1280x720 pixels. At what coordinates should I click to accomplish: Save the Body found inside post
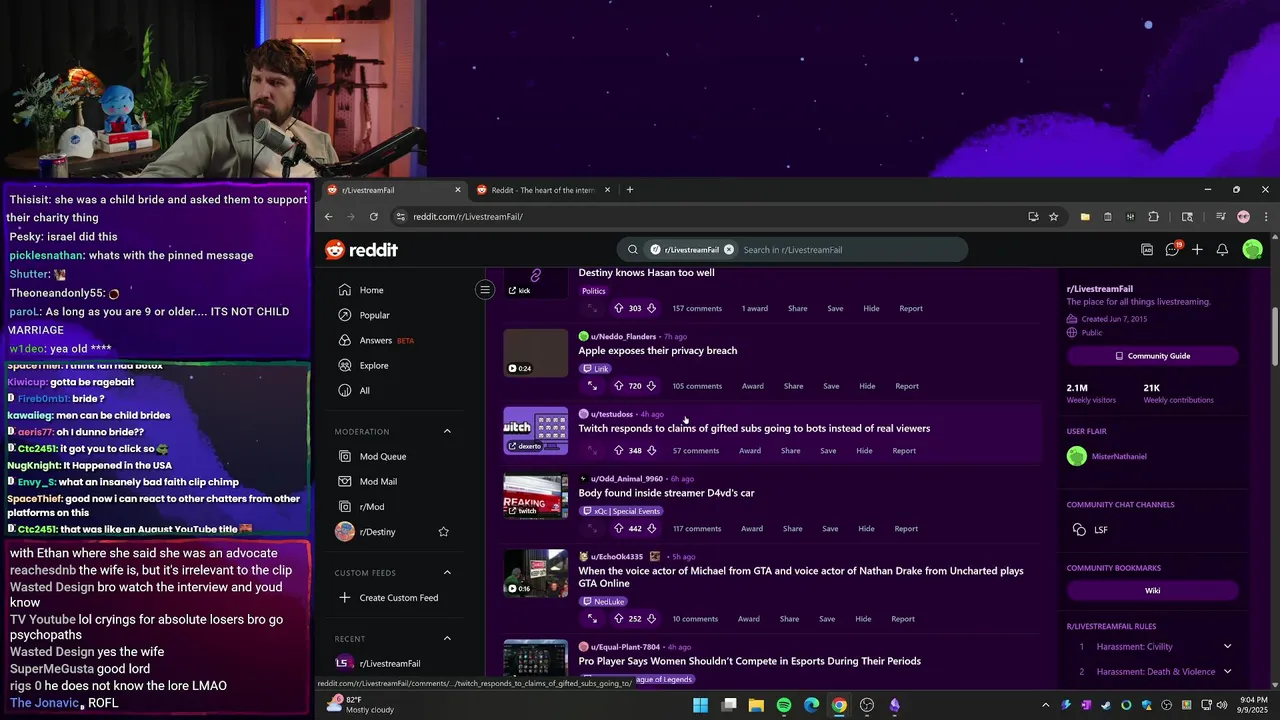point(829,529)
